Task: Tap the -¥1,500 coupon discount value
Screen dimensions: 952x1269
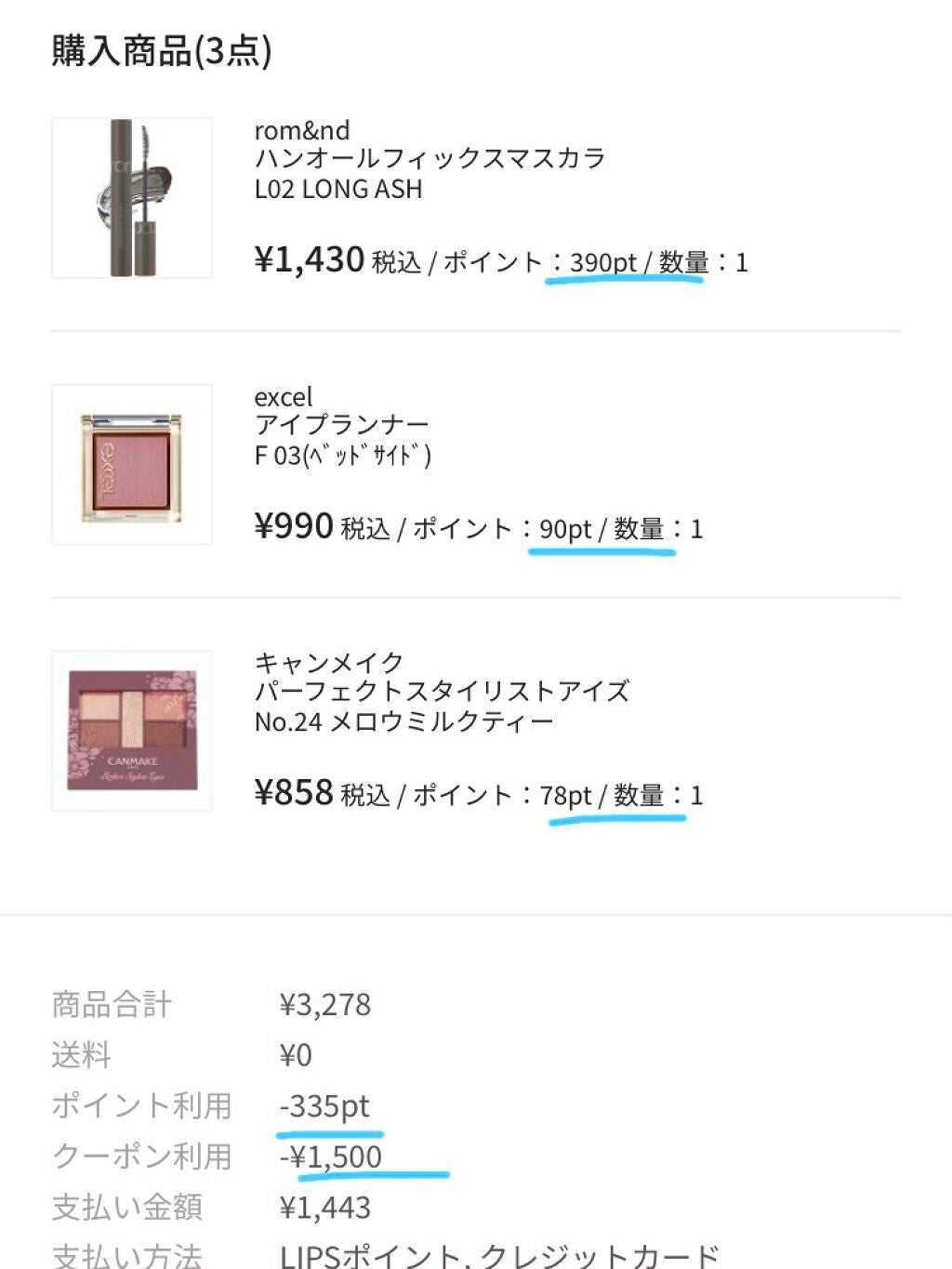Action: pos(331,1157)
